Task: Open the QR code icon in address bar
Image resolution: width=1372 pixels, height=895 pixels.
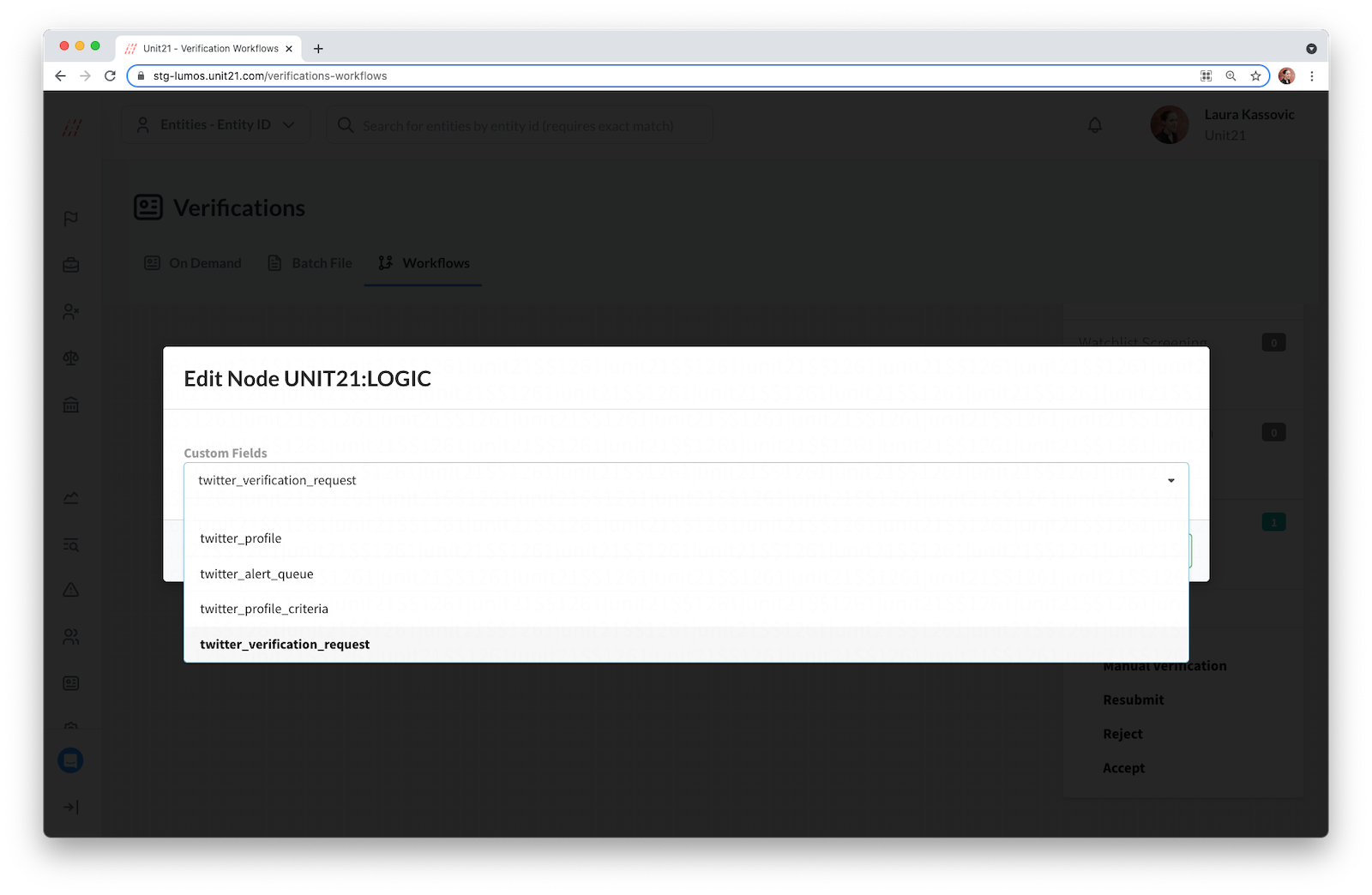Action: click(x=1206, y=75)
